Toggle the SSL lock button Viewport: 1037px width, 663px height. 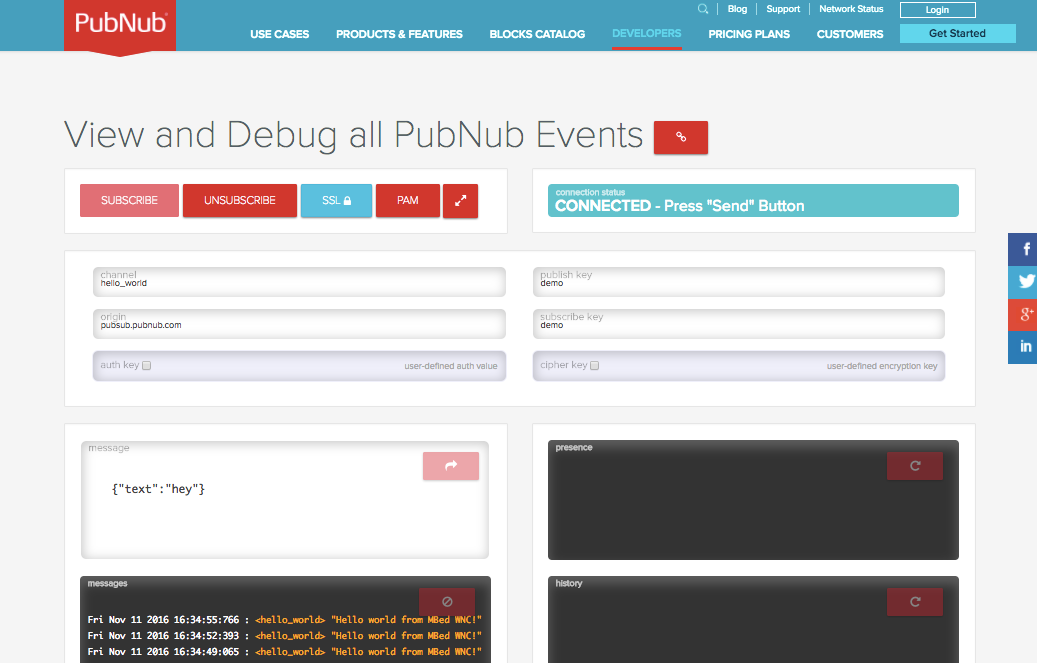[336, 200]
